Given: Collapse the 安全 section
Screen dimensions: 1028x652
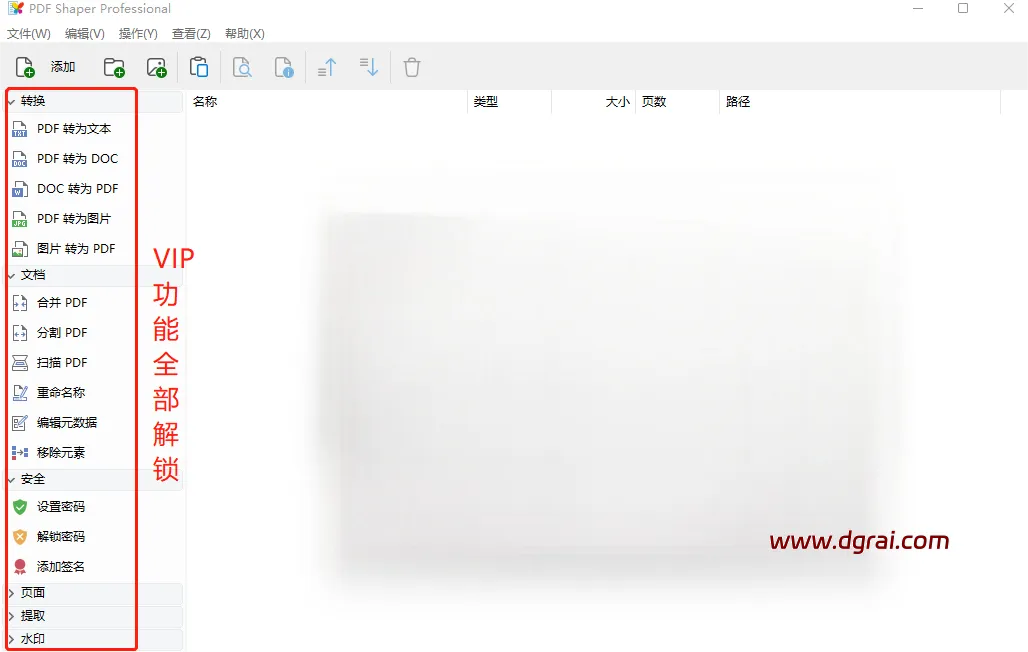Looking at the screenshot, I should click(x=11, y=480).
